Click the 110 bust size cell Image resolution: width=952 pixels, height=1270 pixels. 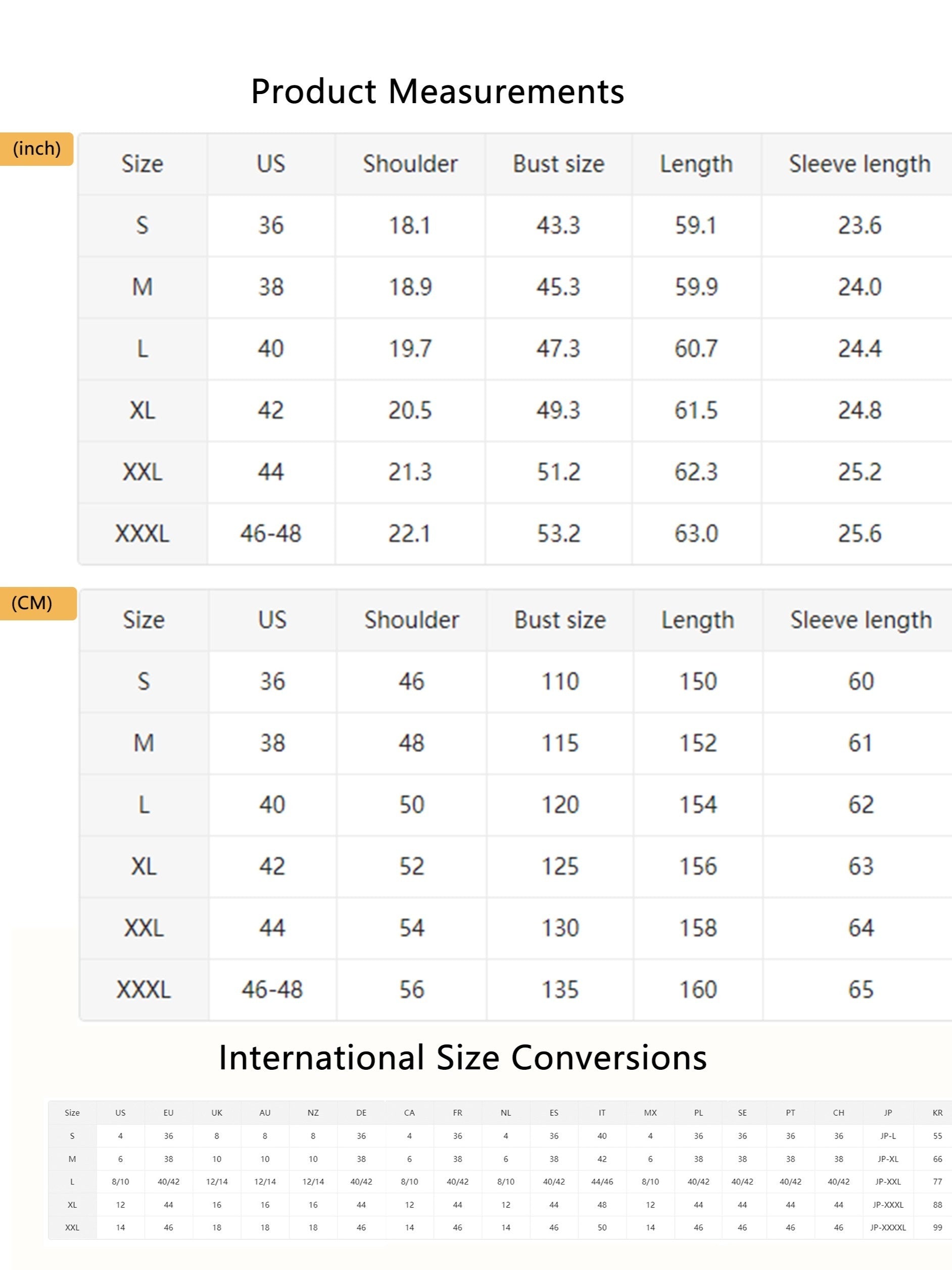point(560,682)
